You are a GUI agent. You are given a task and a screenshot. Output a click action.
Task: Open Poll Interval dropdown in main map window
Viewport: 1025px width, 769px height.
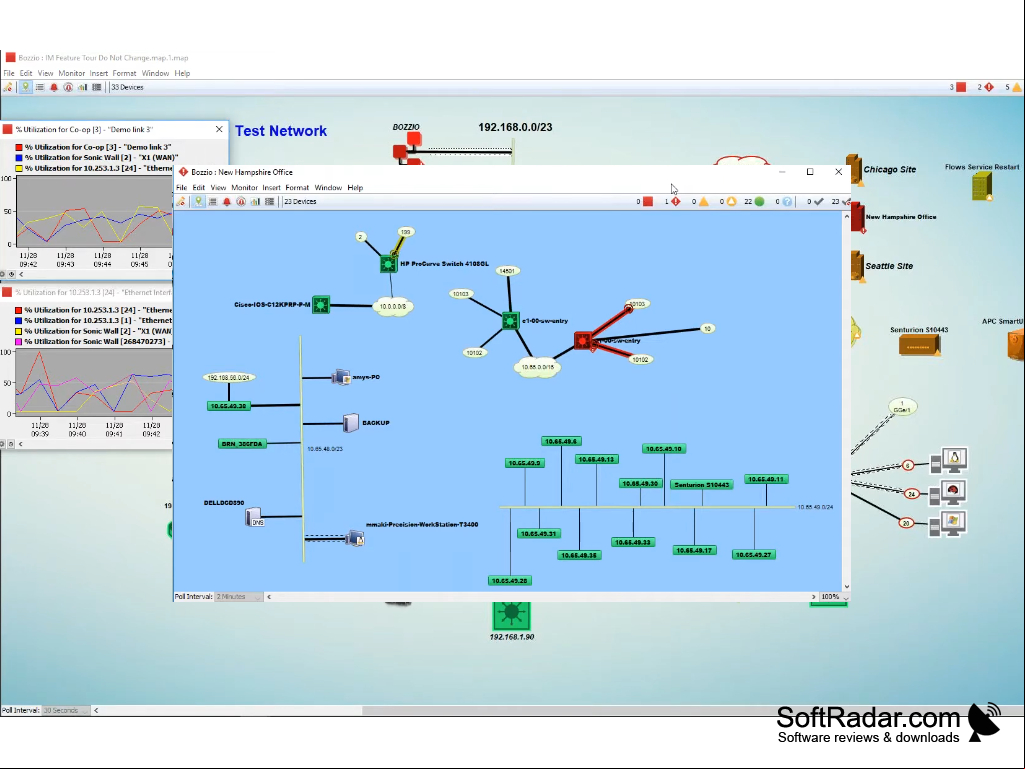pos(65,710)
